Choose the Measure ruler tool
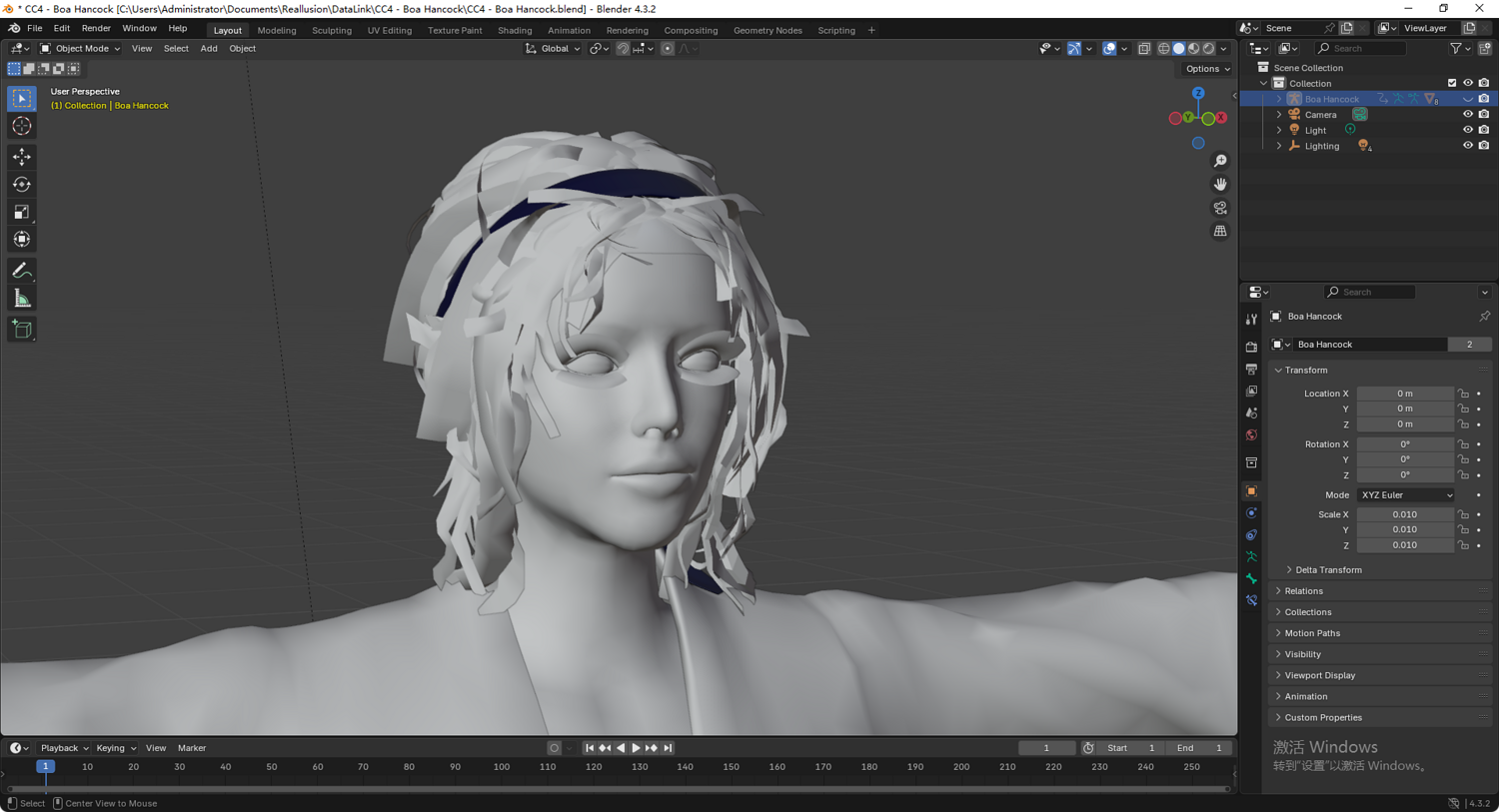Viewport: 1499px width, 812px height. [22, 299]
